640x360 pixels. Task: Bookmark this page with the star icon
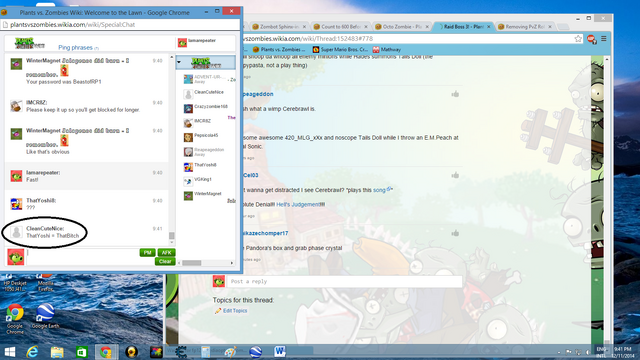coord(578,39)
